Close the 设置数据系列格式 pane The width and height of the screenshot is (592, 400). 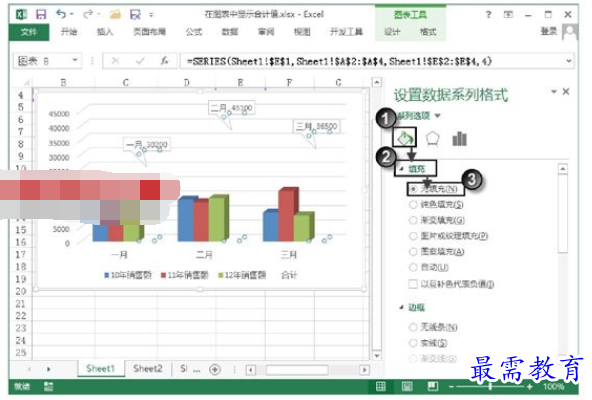(566, 91)
